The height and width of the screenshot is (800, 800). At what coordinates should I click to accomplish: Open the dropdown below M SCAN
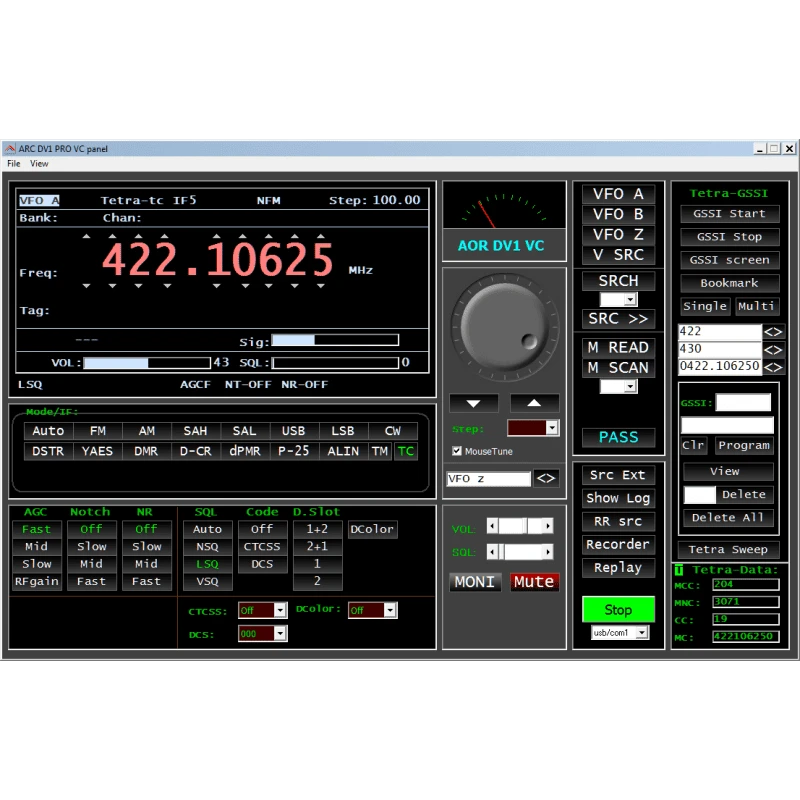(x=631, y=386)
